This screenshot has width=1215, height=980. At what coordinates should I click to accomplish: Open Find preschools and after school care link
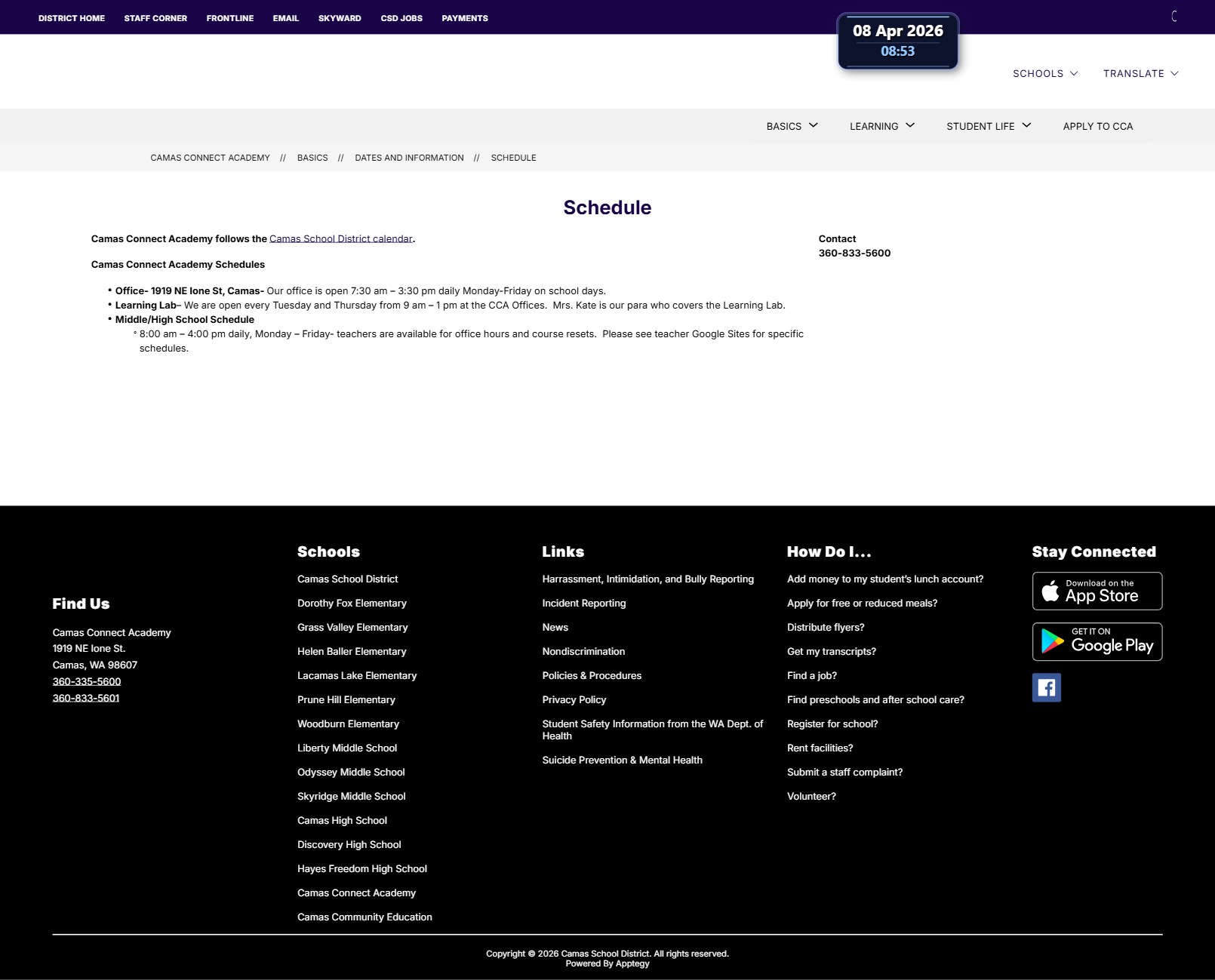click(x=875, y=699)
